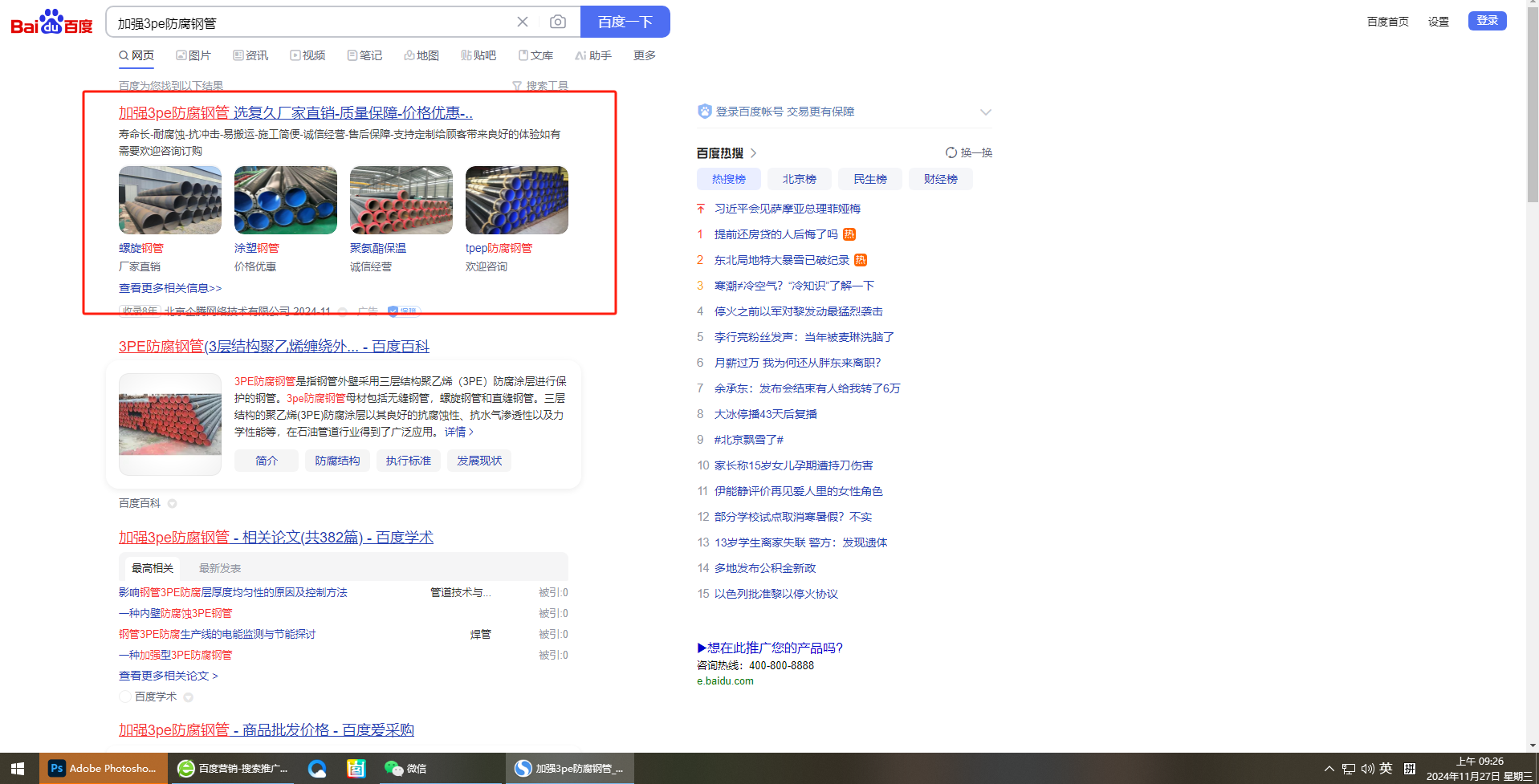Open the 百度学术 相关论文 result title
This screenshot has height=784, width=1539.
[x=276, y=538]
